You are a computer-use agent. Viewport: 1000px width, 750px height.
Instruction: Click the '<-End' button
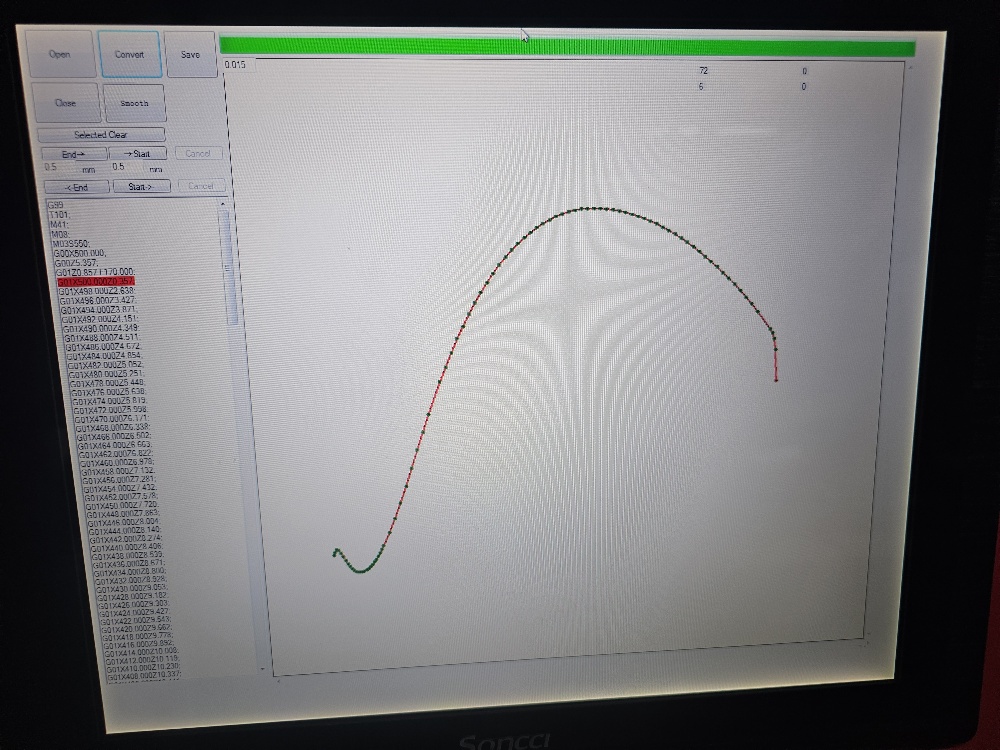(76, 188)
